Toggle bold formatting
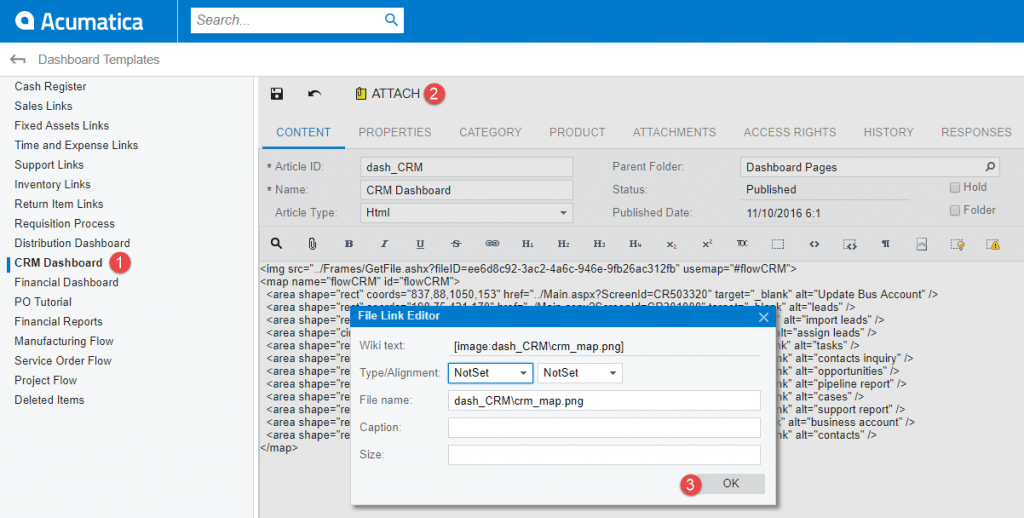This screenshot has width=1024, height=518. click(x=349, y=244)
